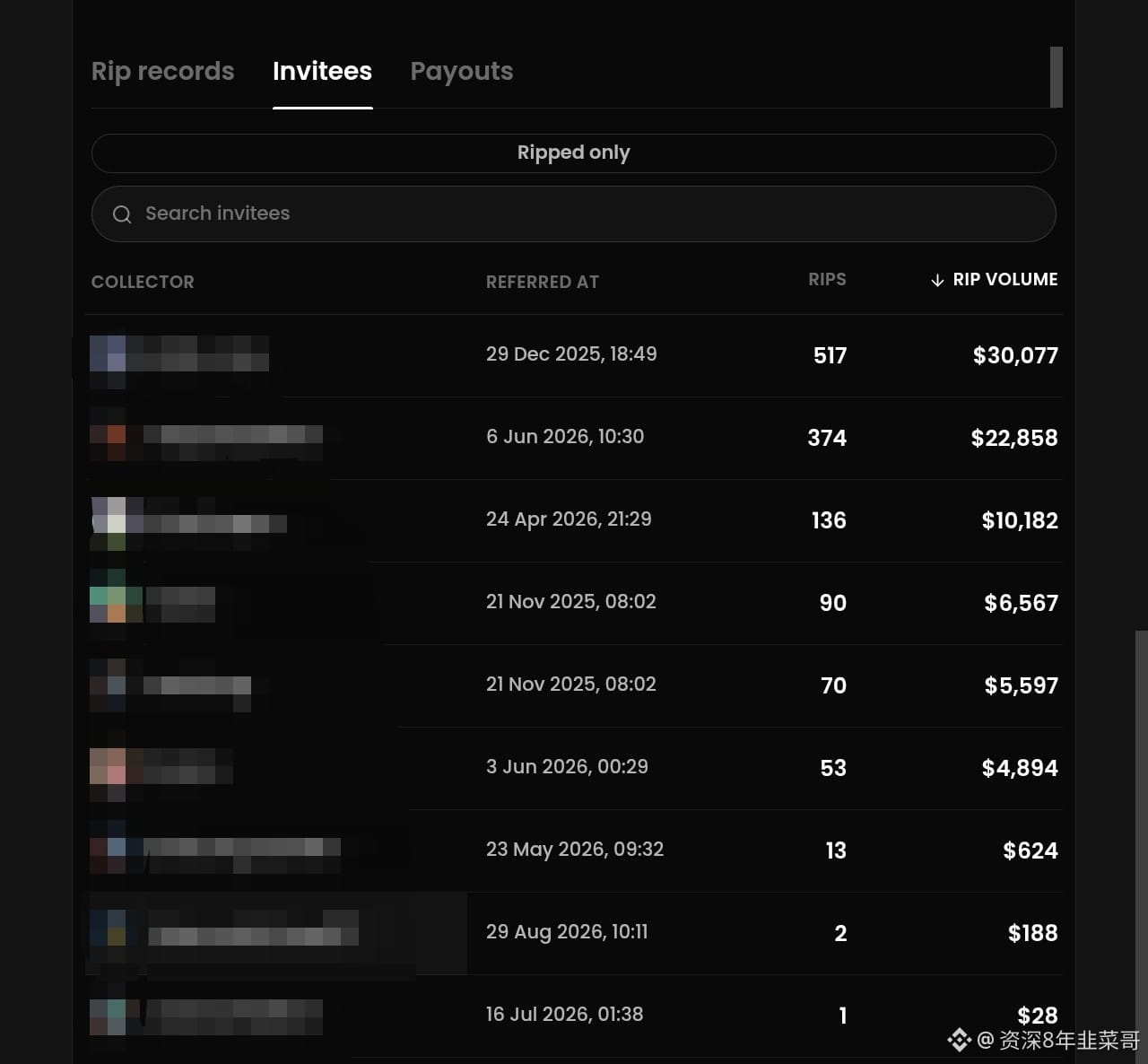Switch to the Rip records tab
1148x1064 pixels.
point(162,72)
